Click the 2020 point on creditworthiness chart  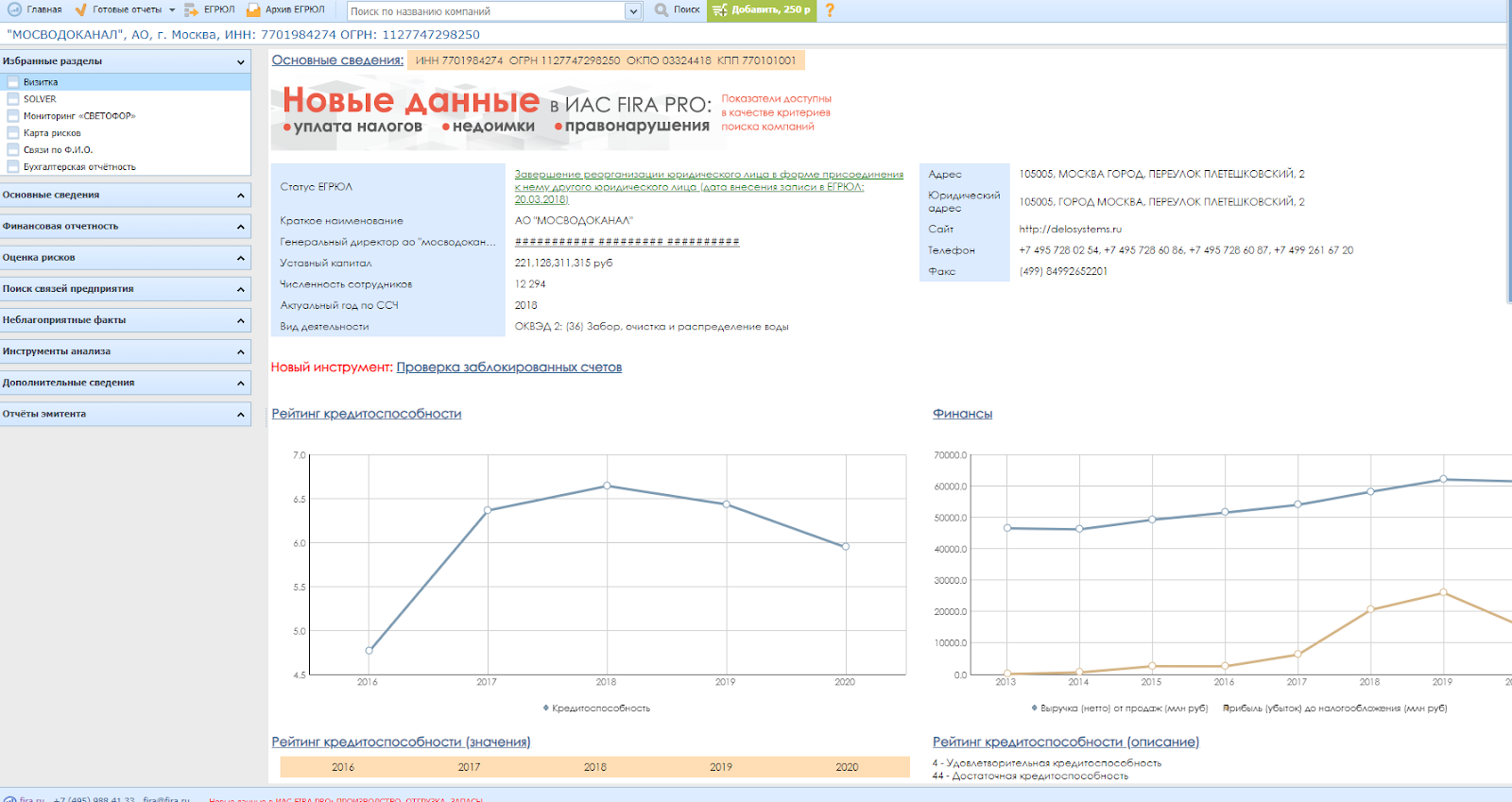click(x=846, y=546)
